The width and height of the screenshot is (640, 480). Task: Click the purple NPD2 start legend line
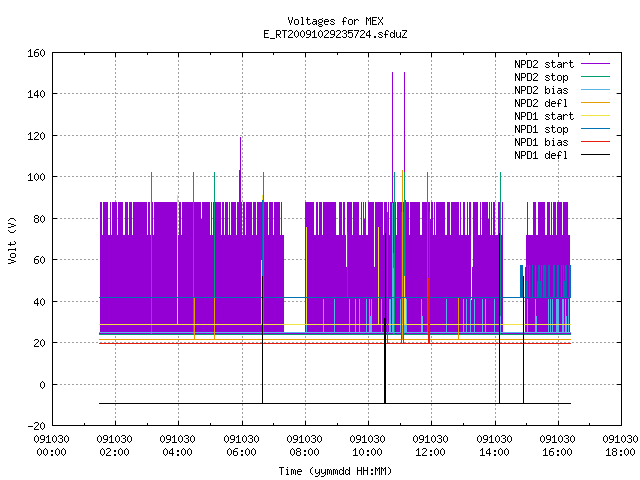pyautogui.click(x=595, y=64)
